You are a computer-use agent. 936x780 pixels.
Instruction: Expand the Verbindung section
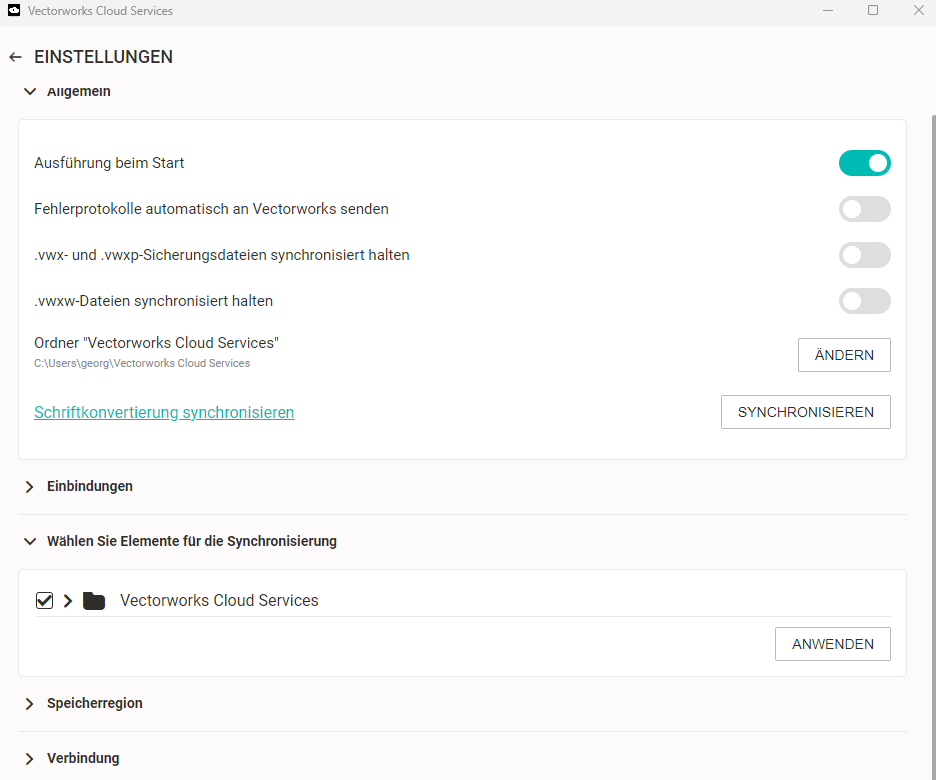(30, 759)
